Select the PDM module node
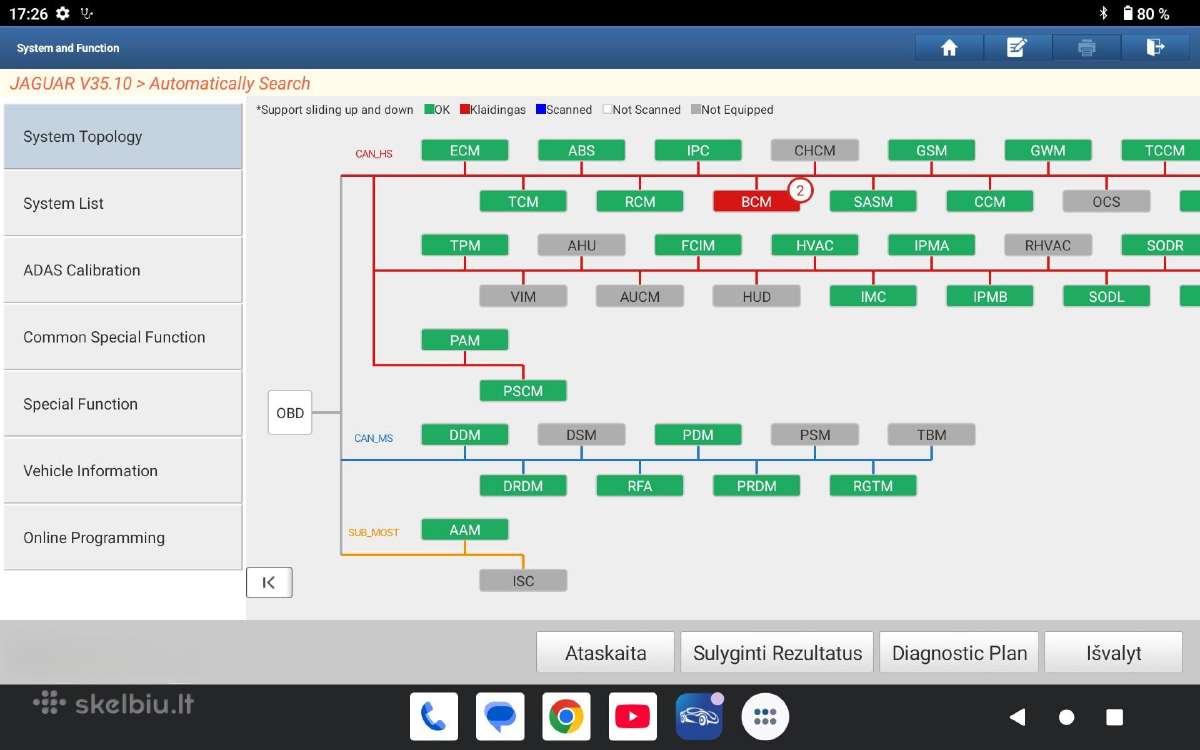The height and width of the screenshot is (750, 1200). tap(698, 435)
